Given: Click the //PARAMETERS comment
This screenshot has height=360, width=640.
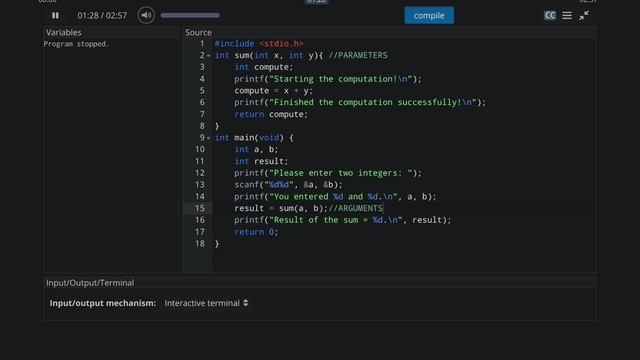Looking at the screenshot, I should pos(358,56).
